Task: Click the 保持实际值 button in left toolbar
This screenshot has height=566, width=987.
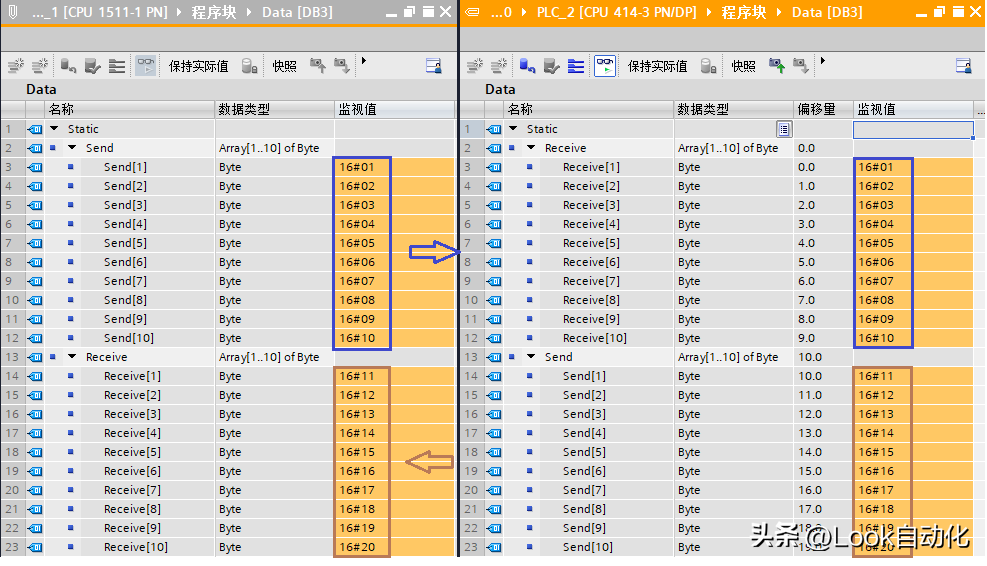Action: 198,66
